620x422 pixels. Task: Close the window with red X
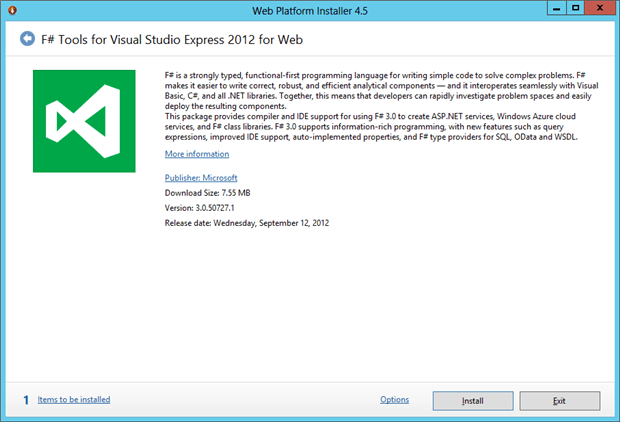[599, 8]
